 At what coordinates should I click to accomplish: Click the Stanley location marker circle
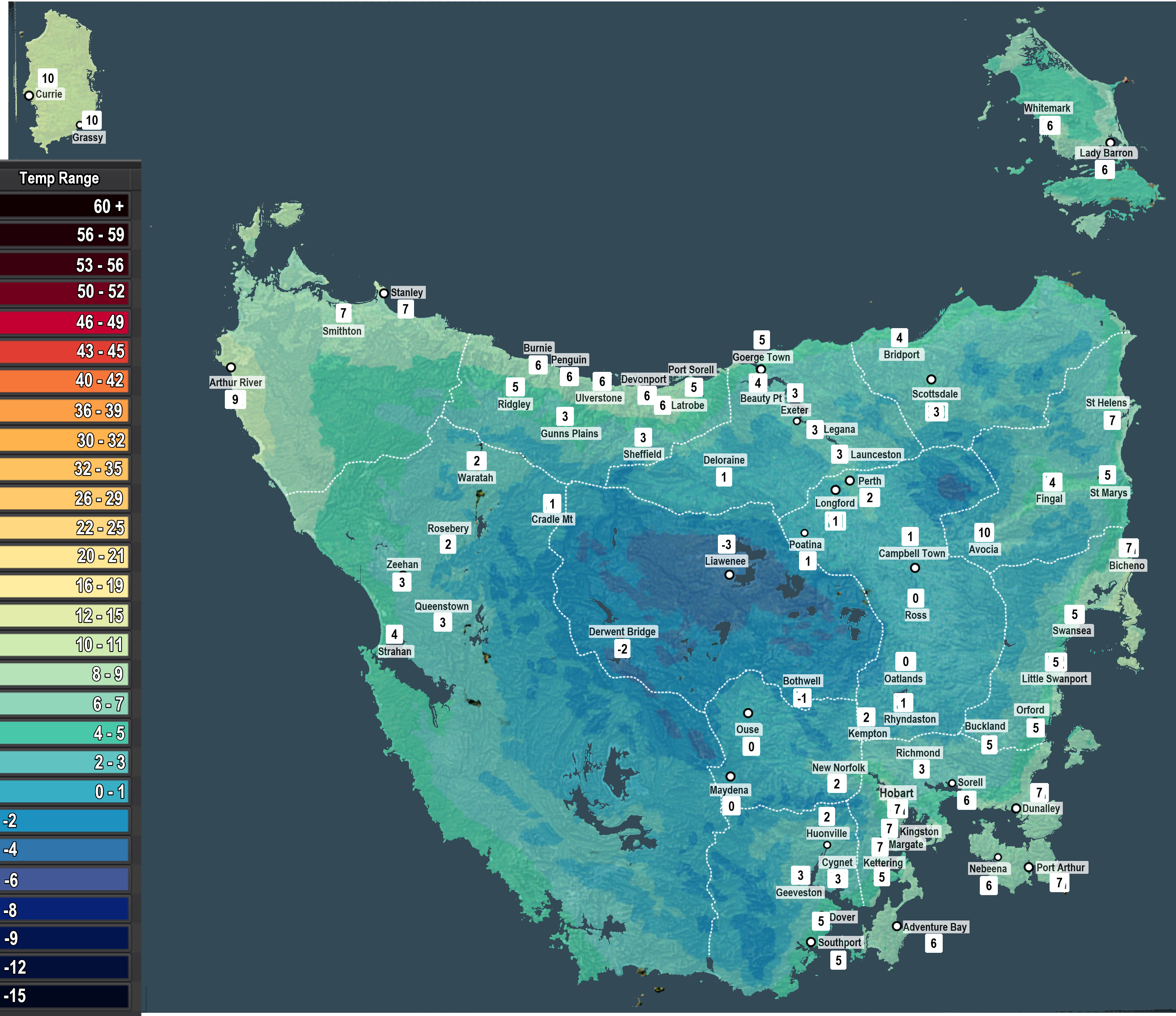[x=384, y=294]
